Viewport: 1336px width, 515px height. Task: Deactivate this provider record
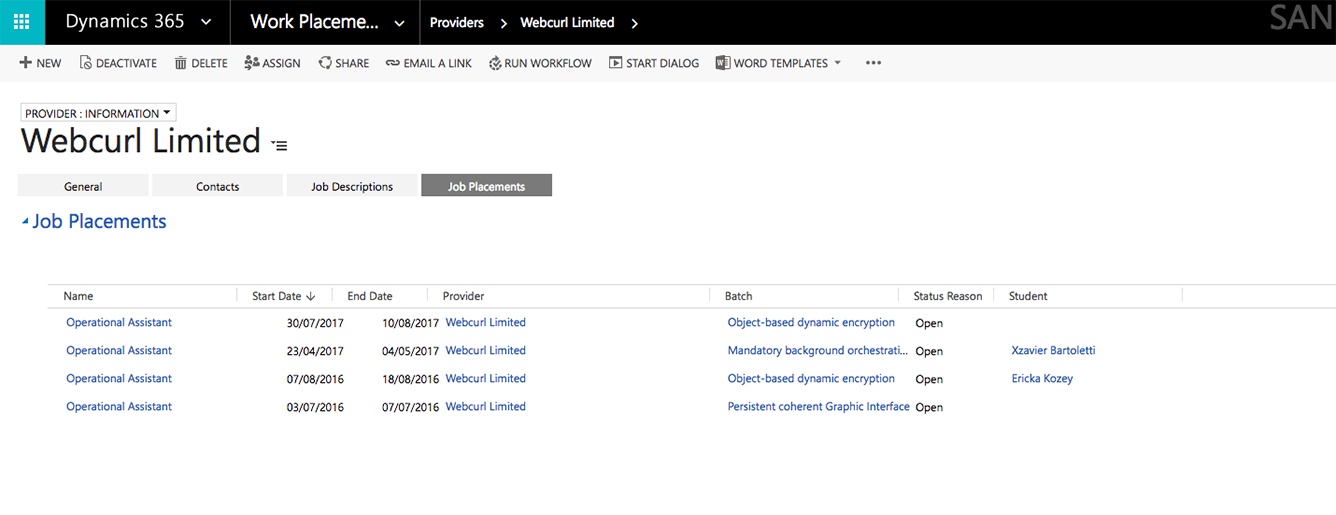[x=118, y=63]
